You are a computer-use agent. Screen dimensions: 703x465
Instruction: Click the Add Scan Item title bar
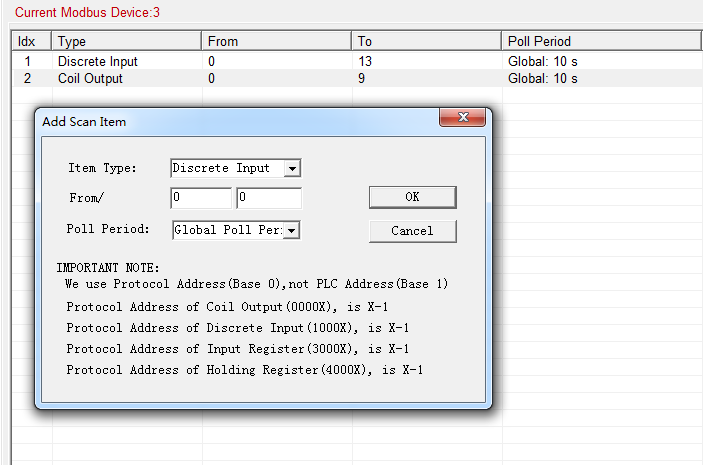[x=230, y=121]
